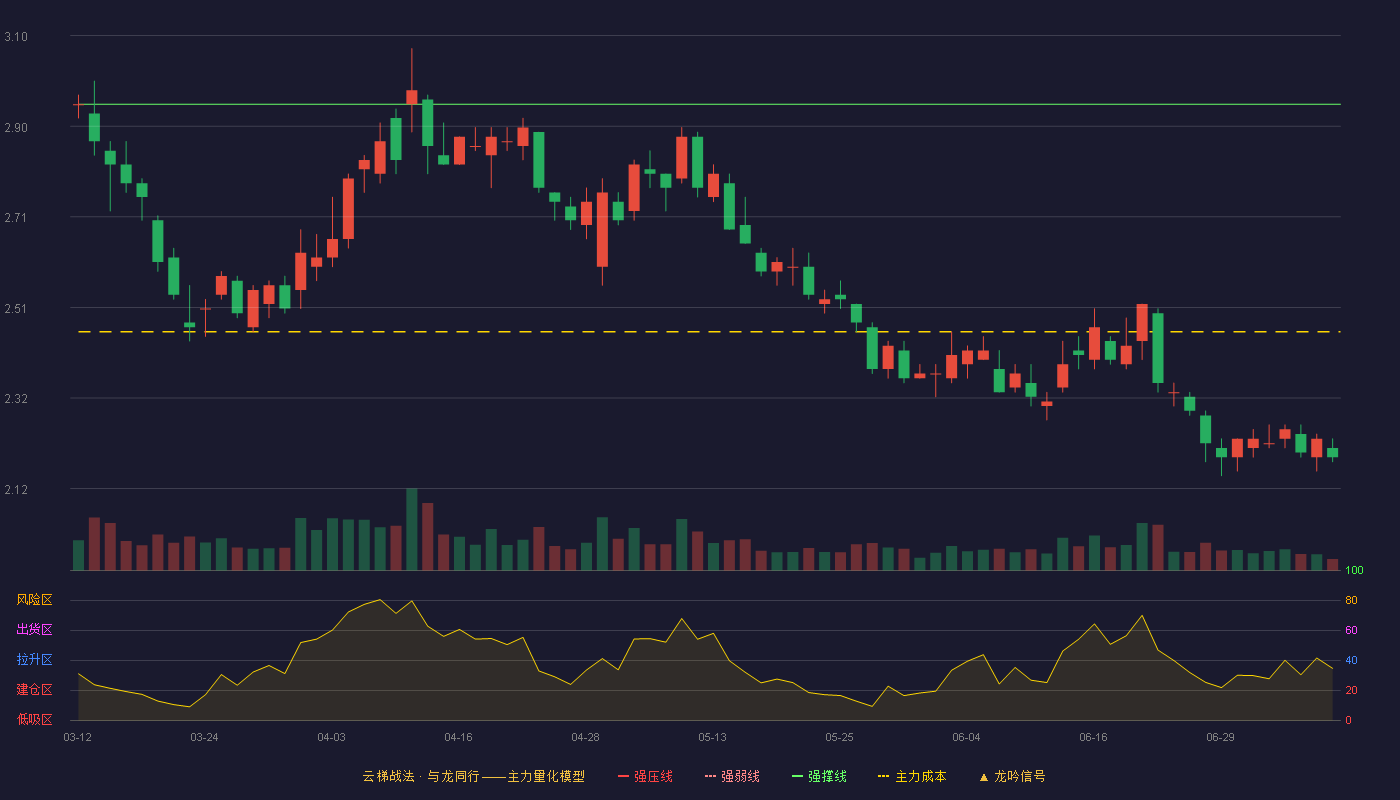
Task: Toggle the 龙吟信号 triangle legend item
Action: click(1012, 776)
